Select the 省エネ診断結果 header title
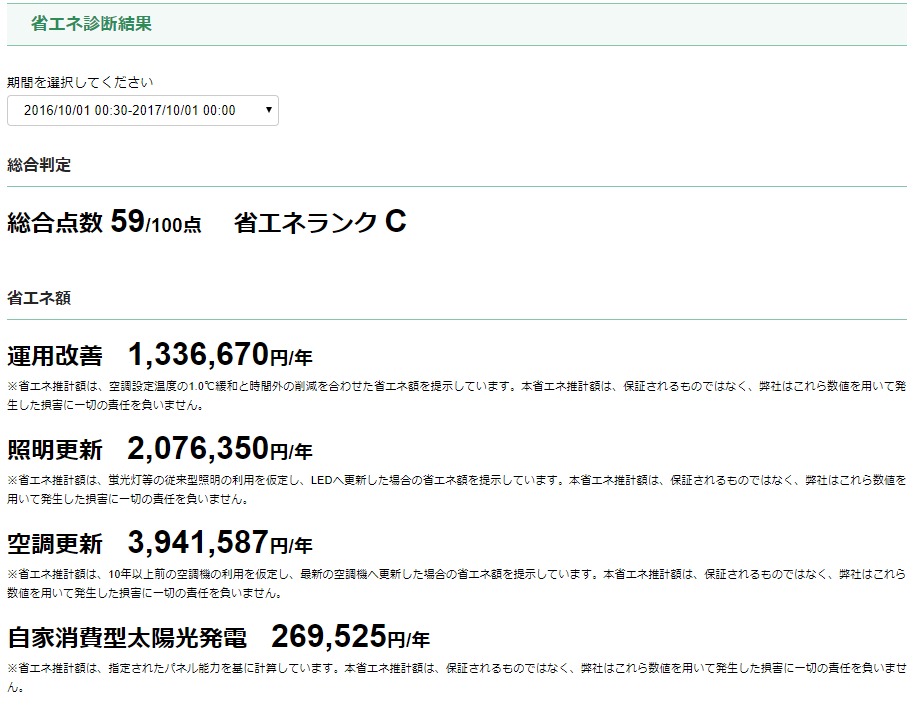920x710 pixels. [91, 23]
